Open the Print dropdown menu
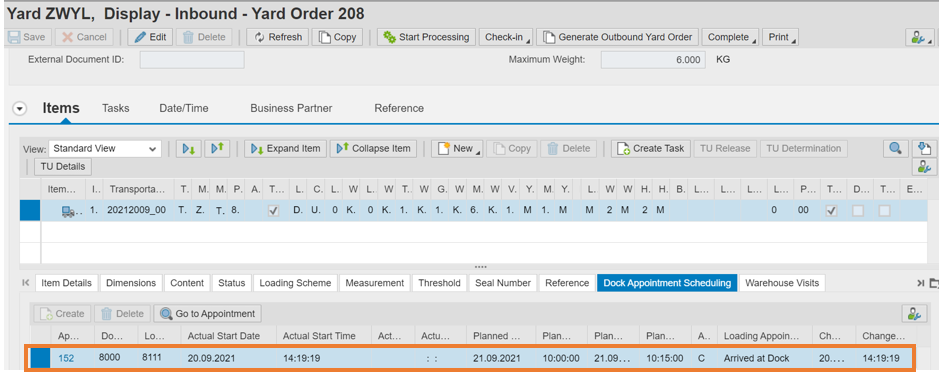This screenshot has height=376, width=939. (781, 37)
